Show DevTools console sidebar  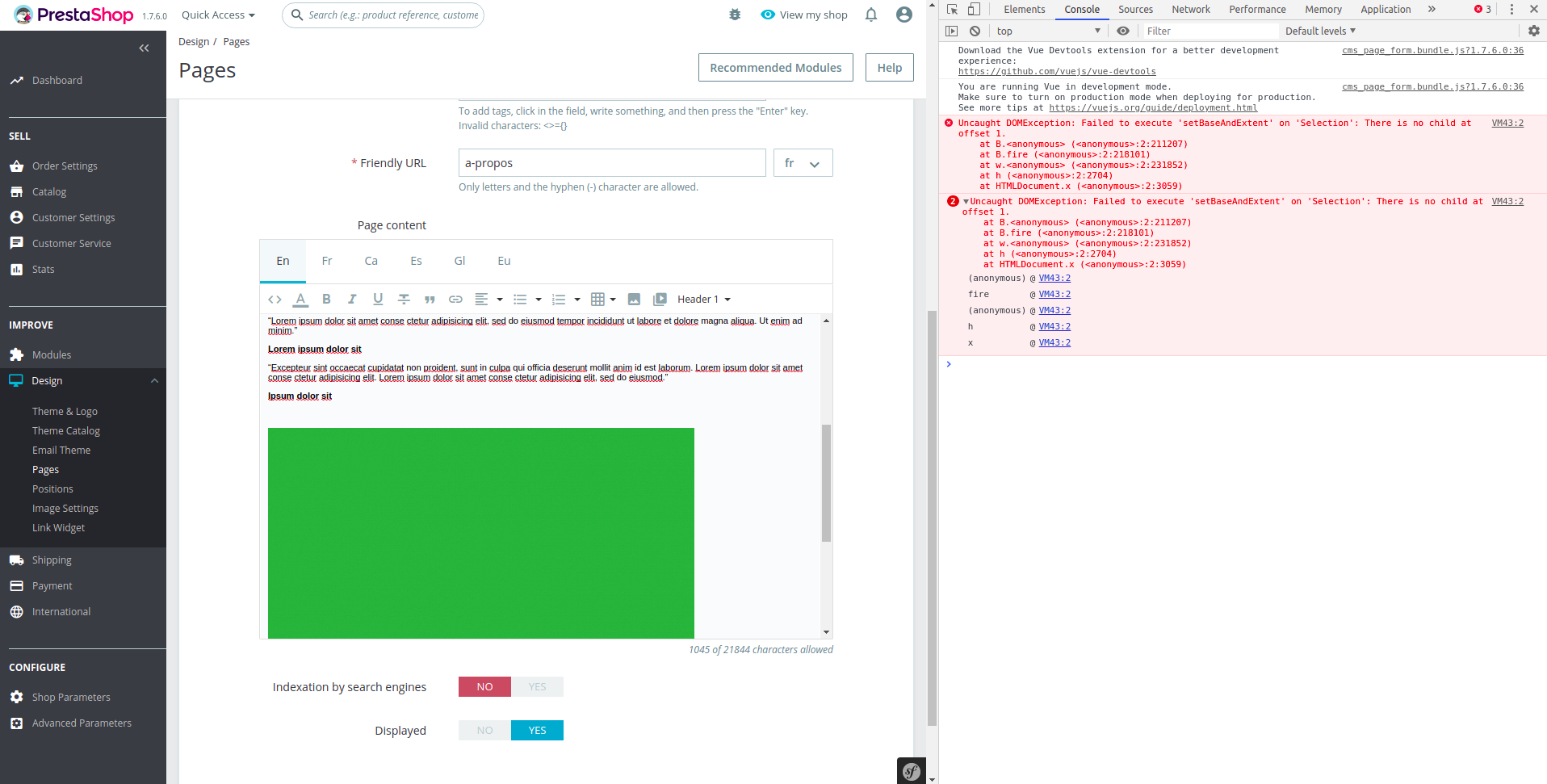click(x=952, y=31)
